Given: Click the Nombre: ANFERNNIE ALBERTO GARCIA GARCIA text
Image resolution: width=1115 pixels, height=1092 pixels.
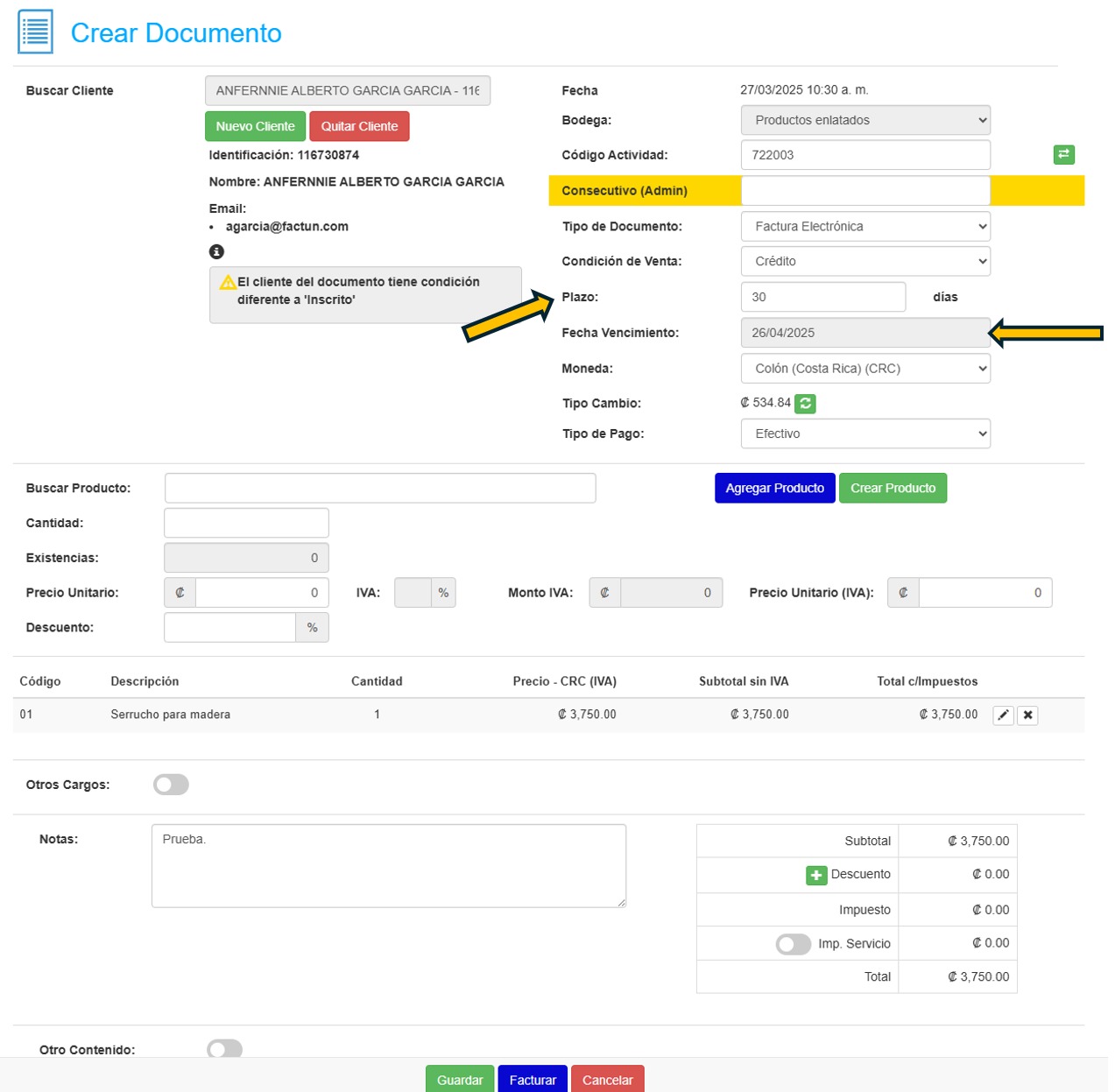Looking at the screenshot, I should tap(356, 182).
